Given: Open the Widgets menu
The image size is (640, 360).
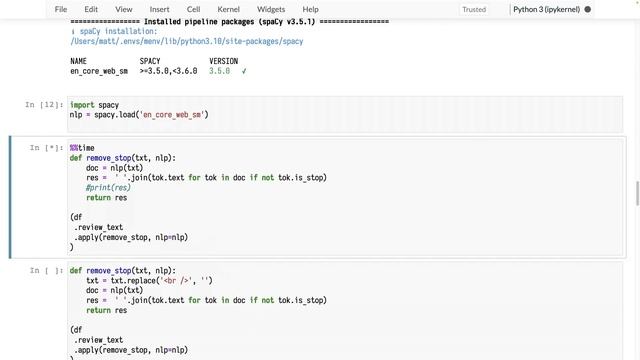Looking at the screenshot, I should tap(271, 9).
